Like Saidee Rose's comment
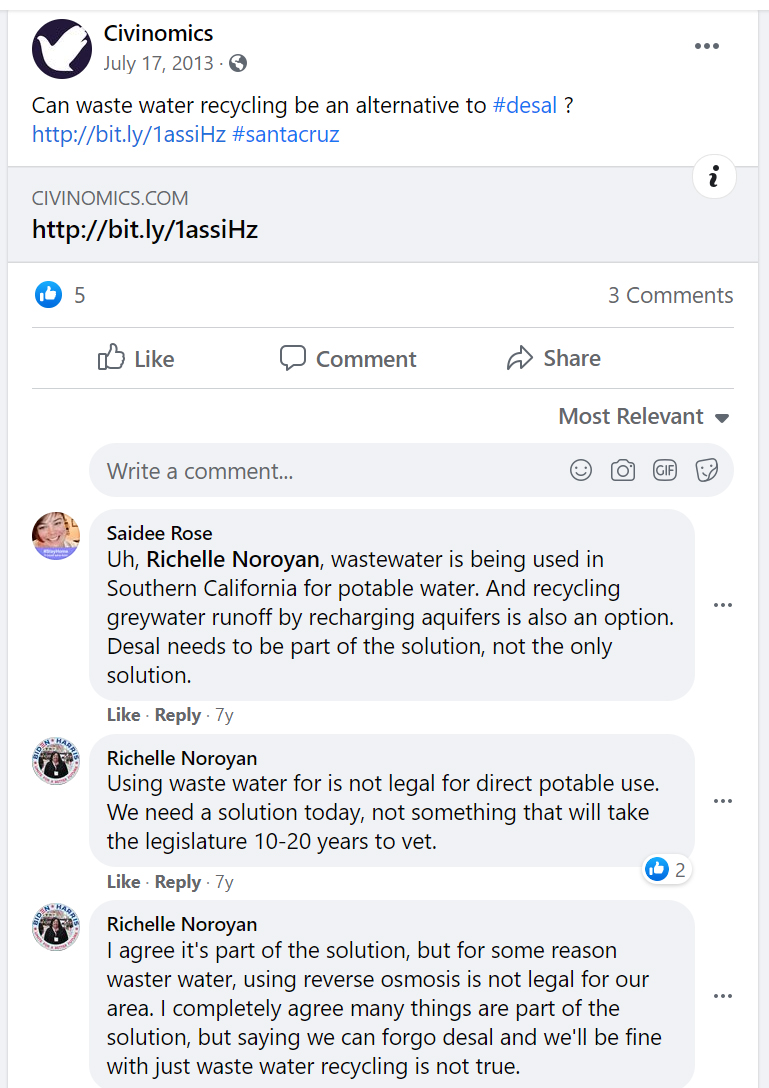This screenshot has height=1088, width=769. (123, 715)
